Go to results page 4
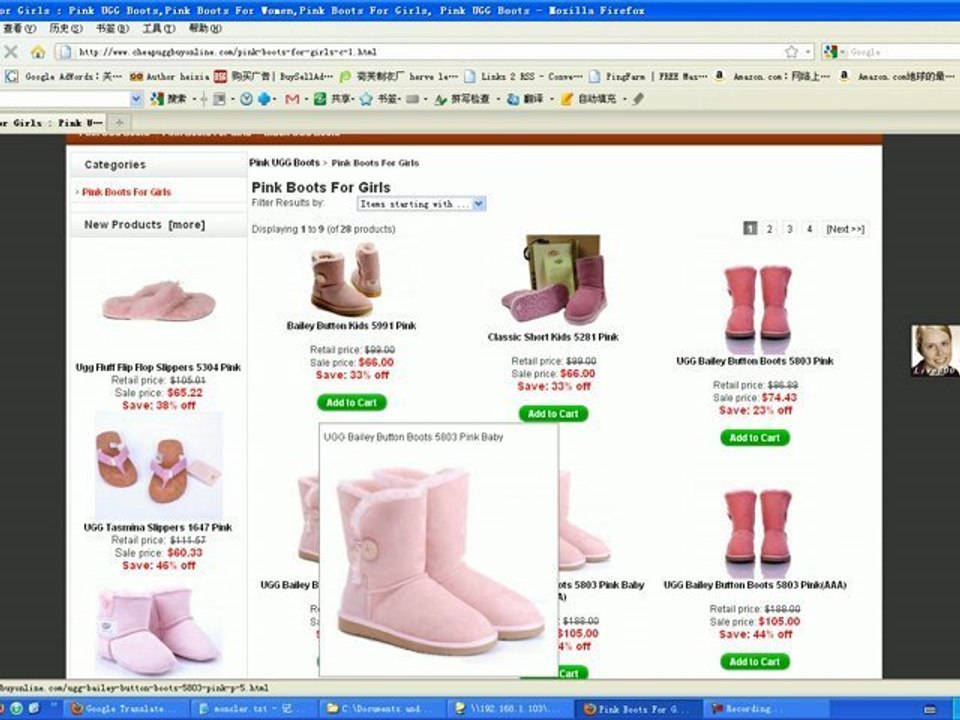This screenshot has width=960, height=720. pos(809,229)
